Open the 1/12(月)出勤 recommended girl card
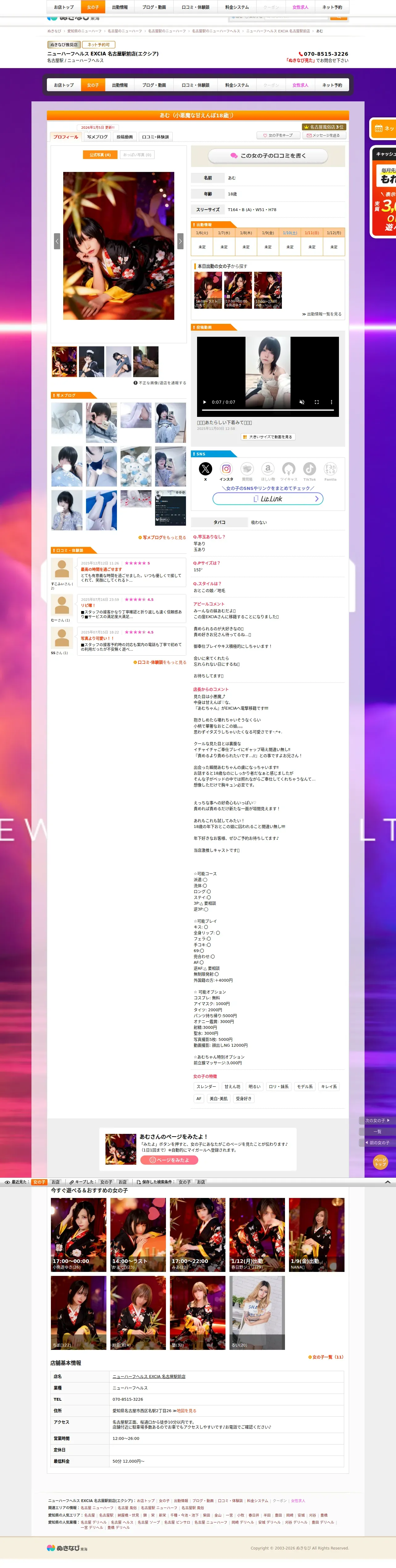The height and width of the screenshot is (1568, 396). point(257,1234)
